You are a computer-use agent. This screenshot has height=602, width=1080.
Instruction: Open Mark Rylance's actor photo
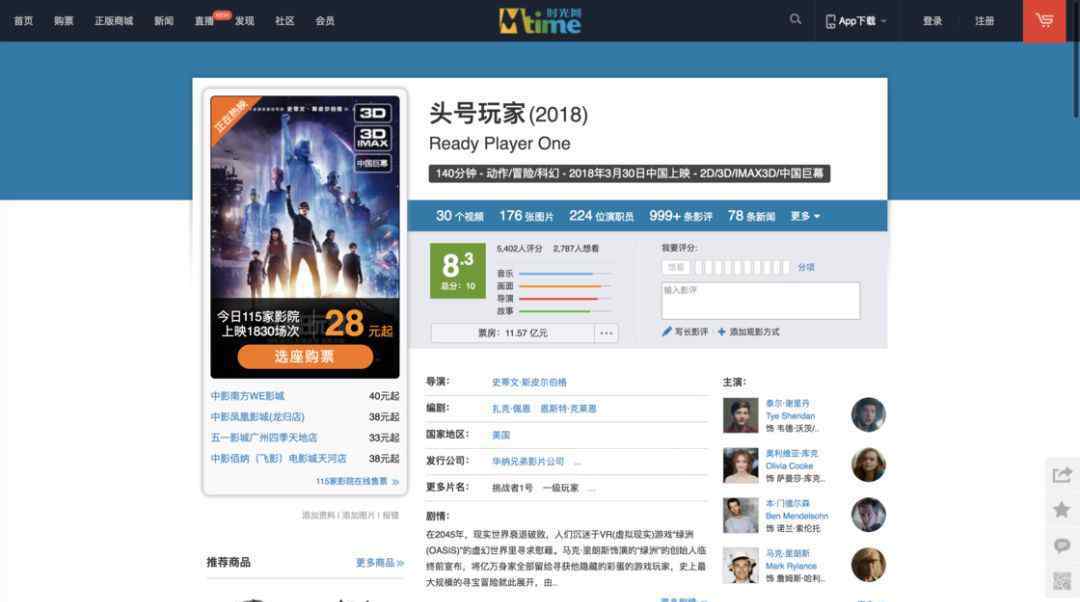[x=740, y=565]
